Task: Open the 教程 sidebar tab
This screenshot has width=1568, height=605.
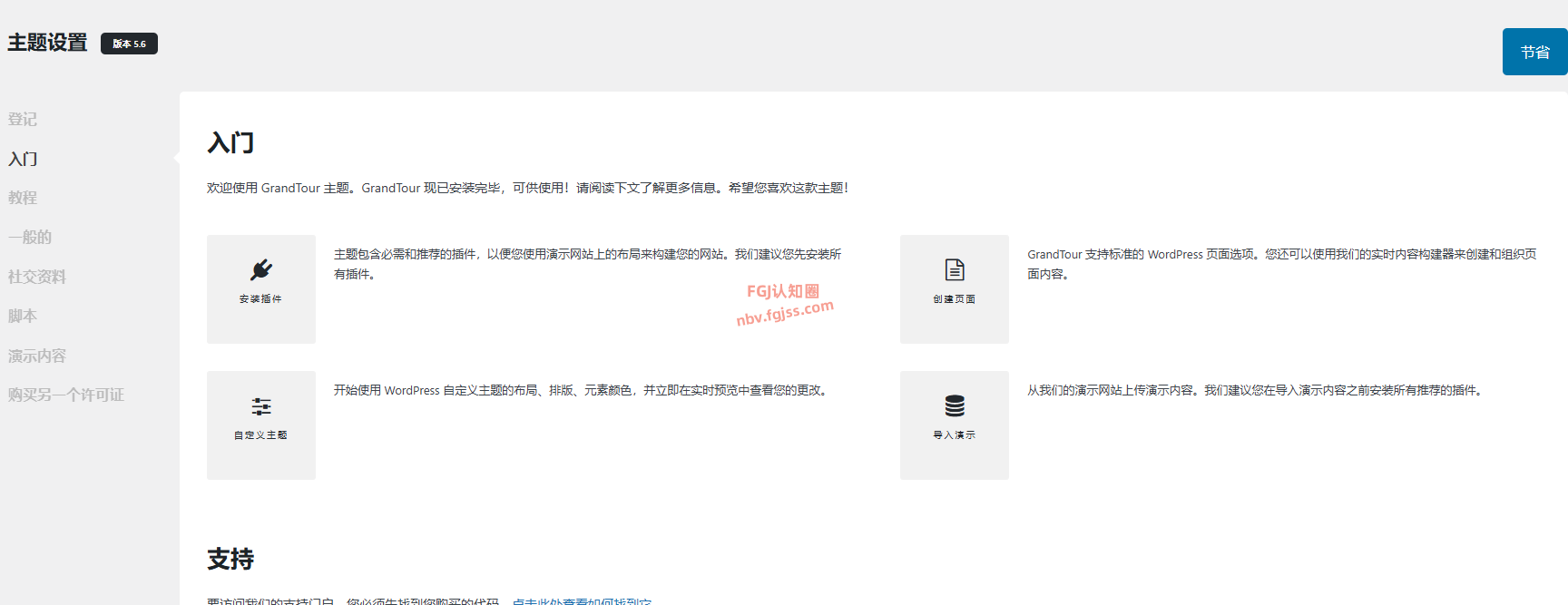Action: 23,198
